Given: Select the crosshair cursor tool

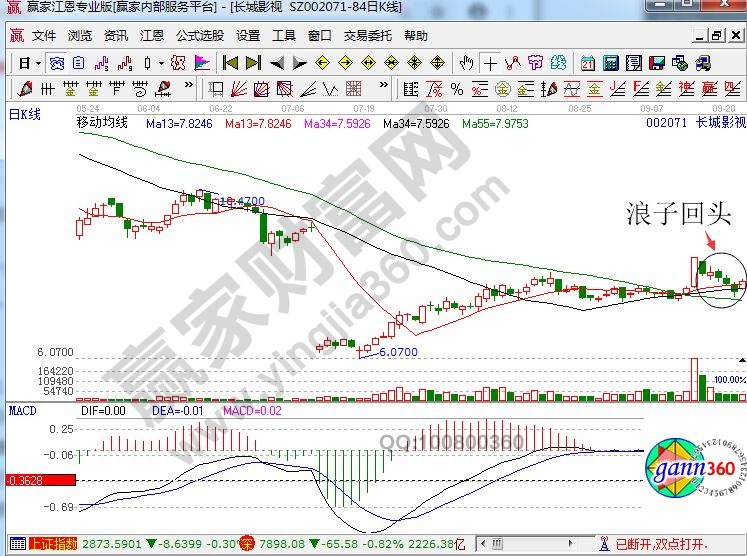Looking at the screenshot, I should (490, 62).
